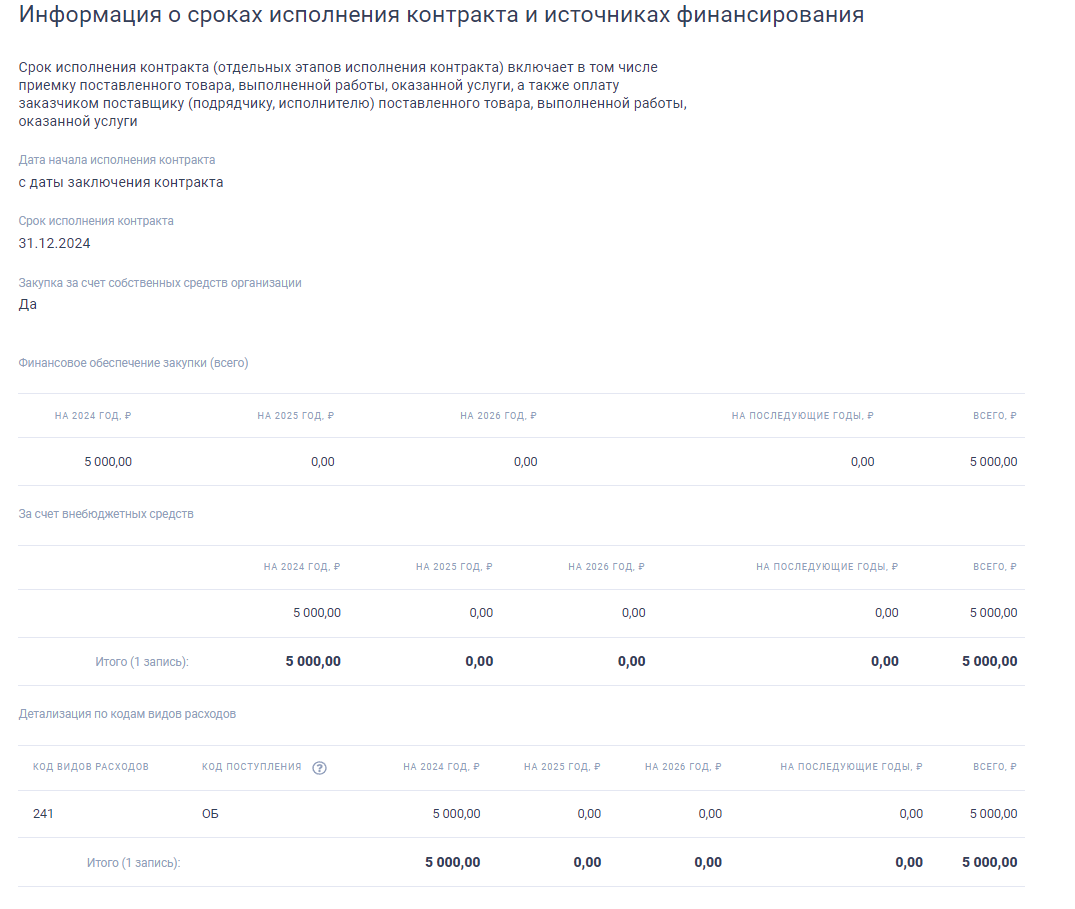Select value 'с даты заключения контракта'
The height and width of the screenshot is (909, 1075).
[121, 182]
